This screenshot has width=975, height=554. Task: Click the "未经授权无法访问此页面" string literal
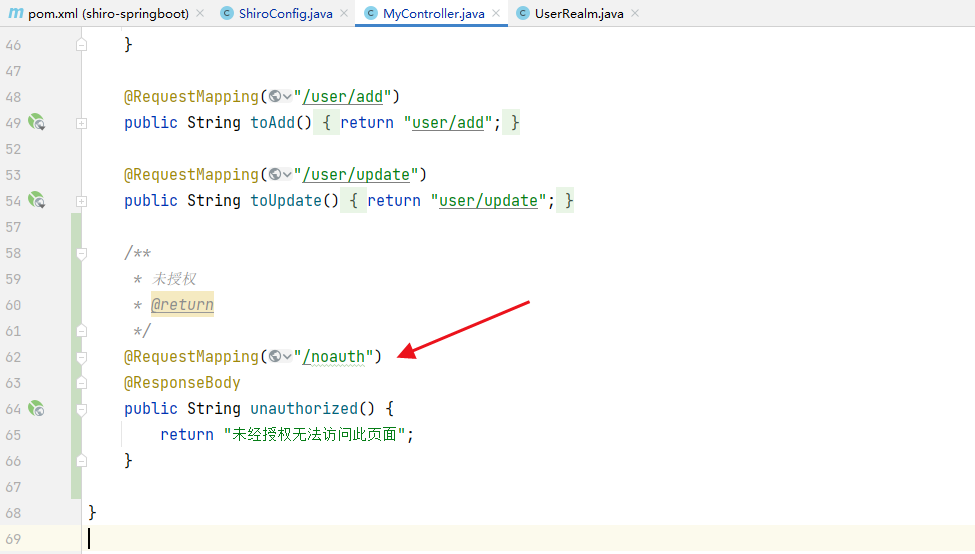tap(315, 434)
